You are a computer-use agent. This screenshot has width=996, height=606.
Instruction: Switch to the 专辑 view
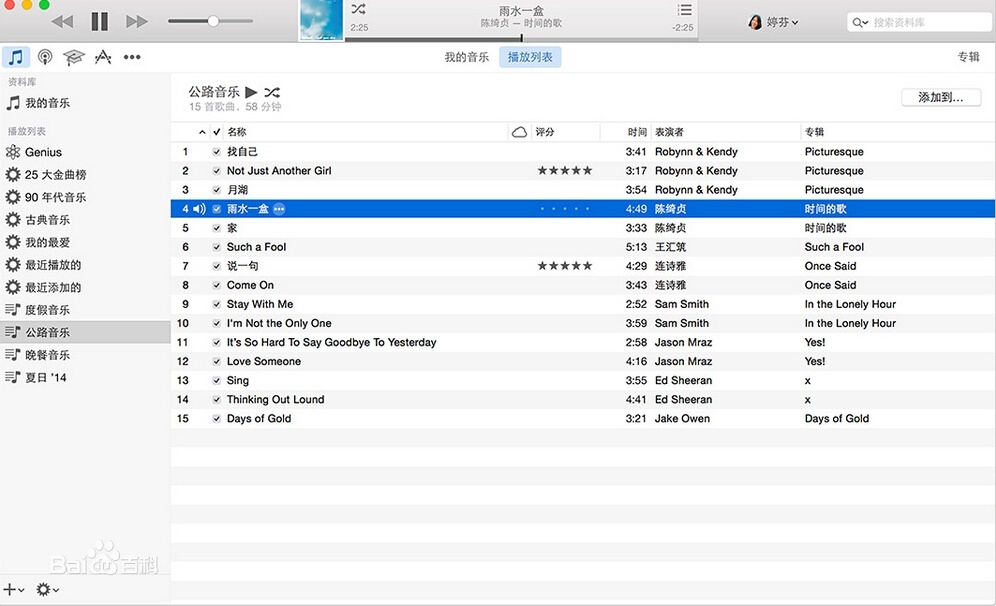pos(968,57)
